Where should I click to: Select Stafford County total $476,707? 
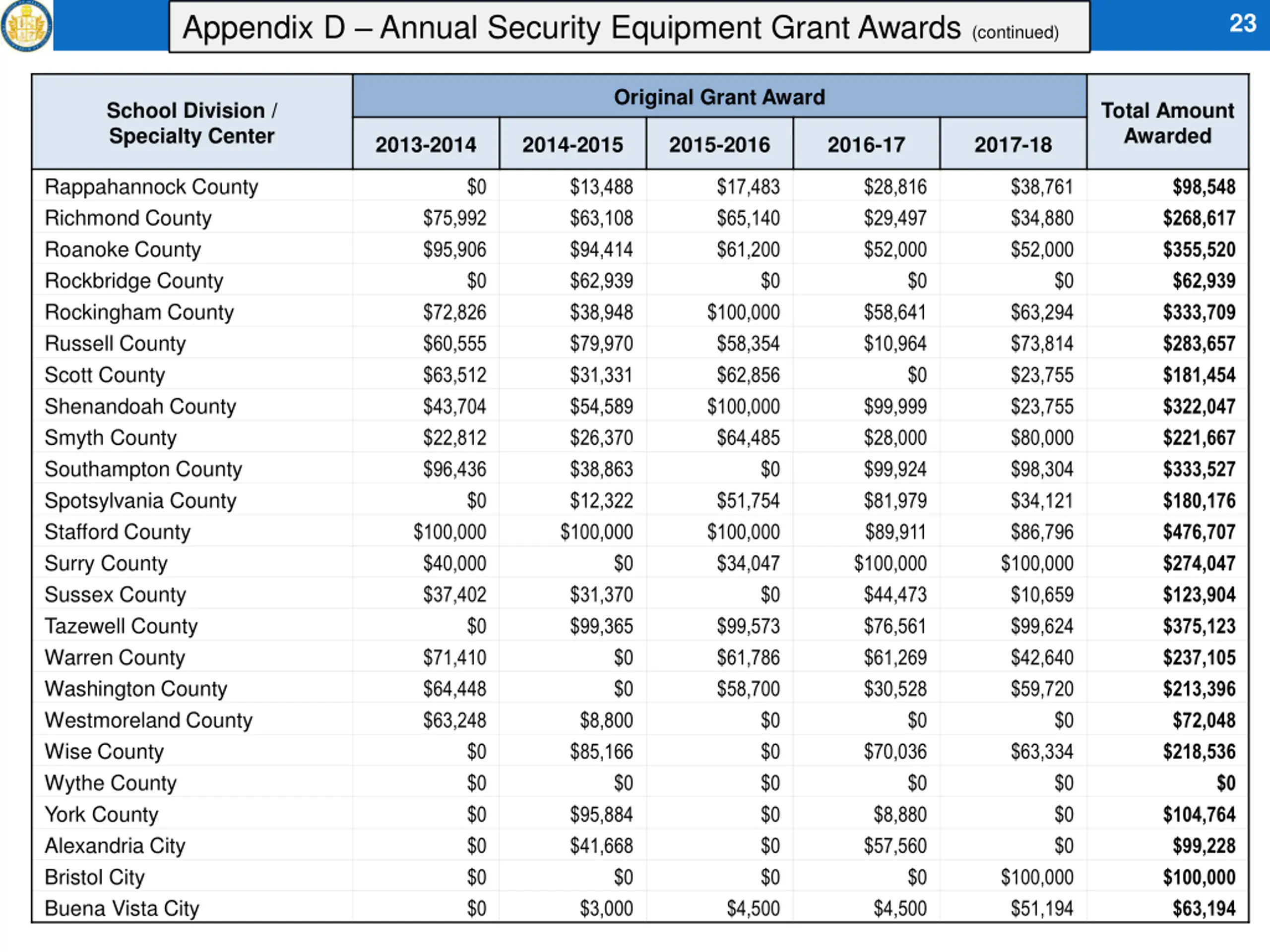point(1199,532)
